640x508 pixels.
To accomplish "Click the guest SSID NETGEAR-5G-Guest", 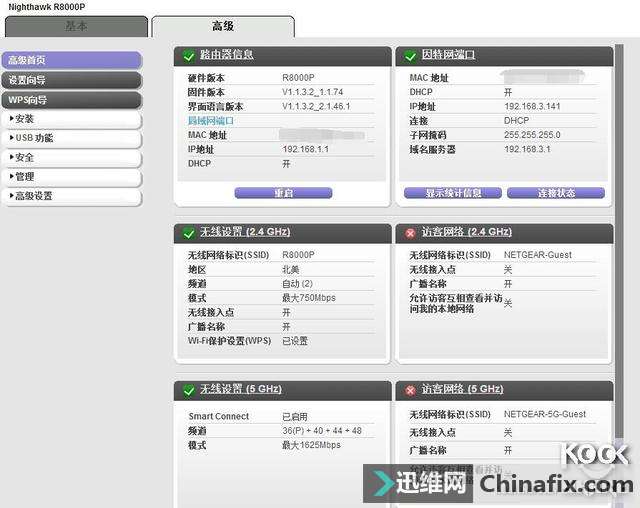I will point(544,414).
